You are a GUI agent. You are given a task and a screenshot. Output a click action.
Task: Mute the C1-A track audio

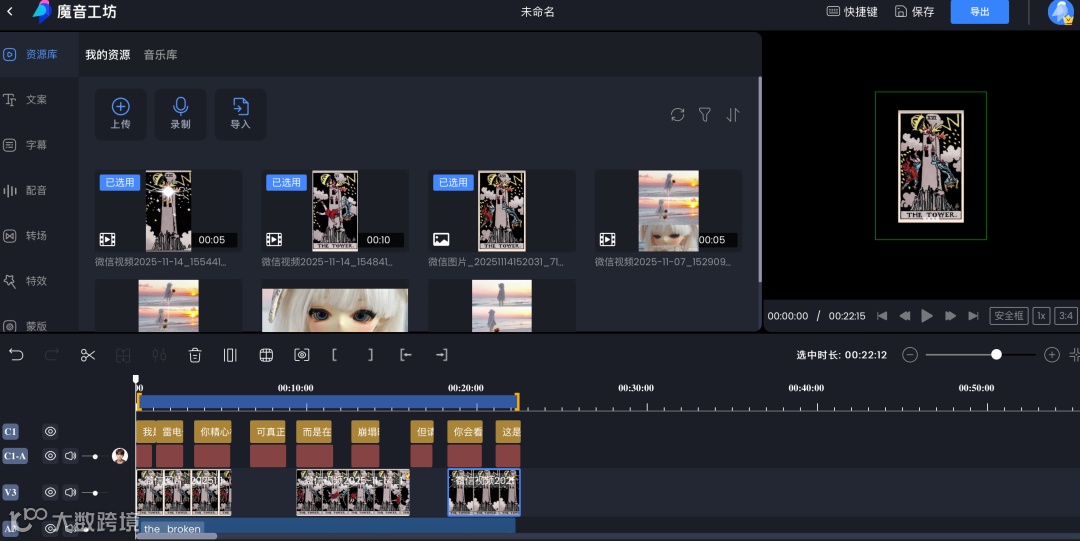click(70, 456)
